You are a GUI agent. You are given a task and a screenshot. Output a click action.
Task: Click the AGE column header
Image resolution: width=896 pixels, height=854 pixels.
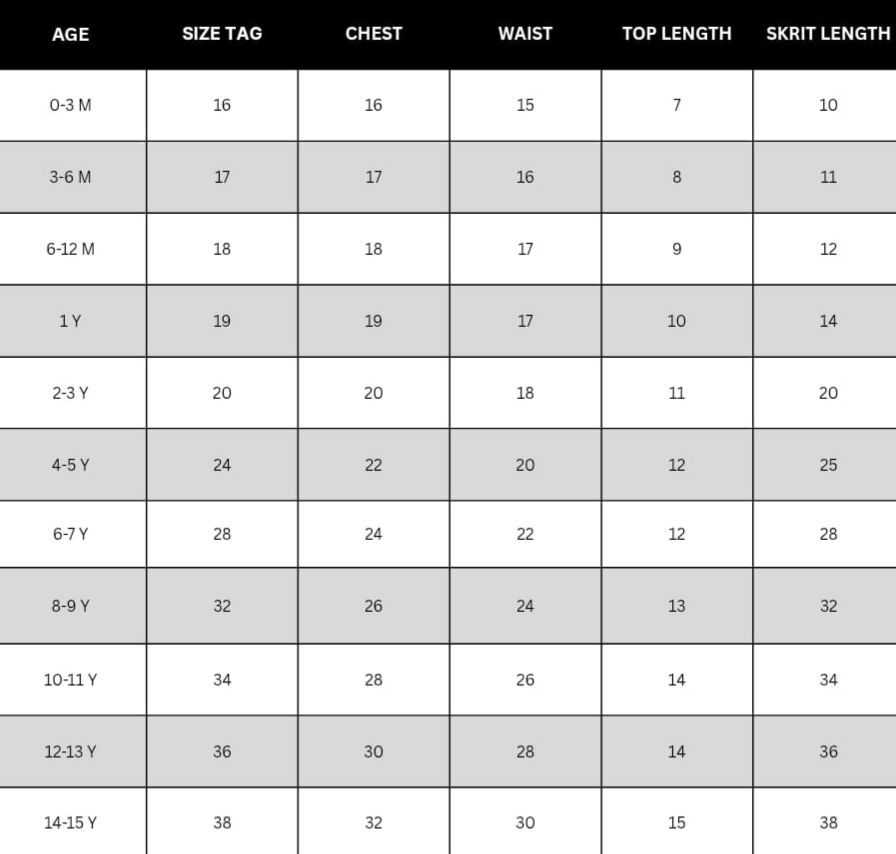tap(70, 34)
